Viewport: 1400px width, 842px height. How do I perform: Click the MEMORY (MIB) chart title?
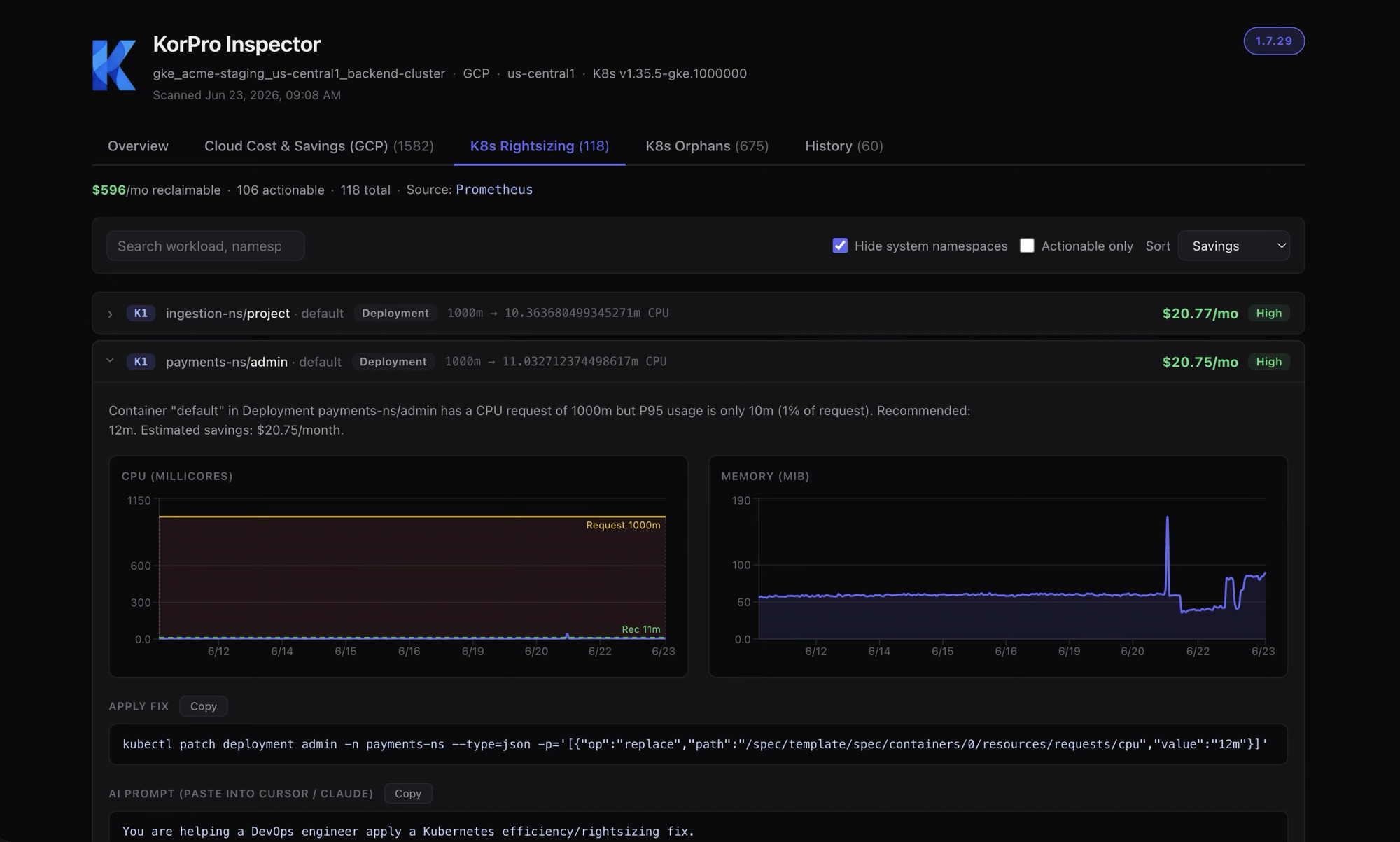(765, 476)
